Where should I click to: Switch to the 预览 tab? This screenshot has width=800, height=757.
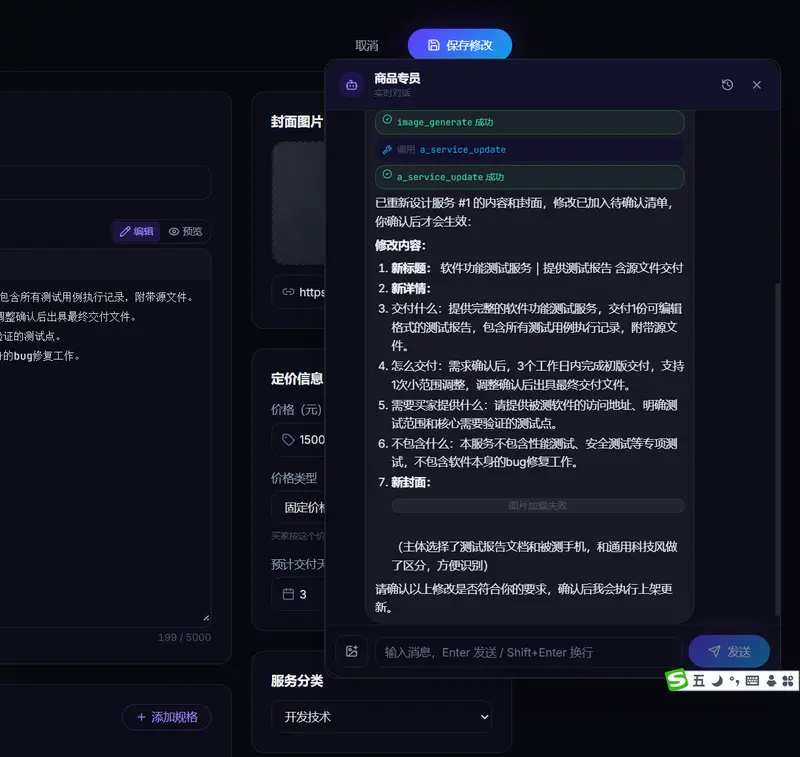point(185,232)
